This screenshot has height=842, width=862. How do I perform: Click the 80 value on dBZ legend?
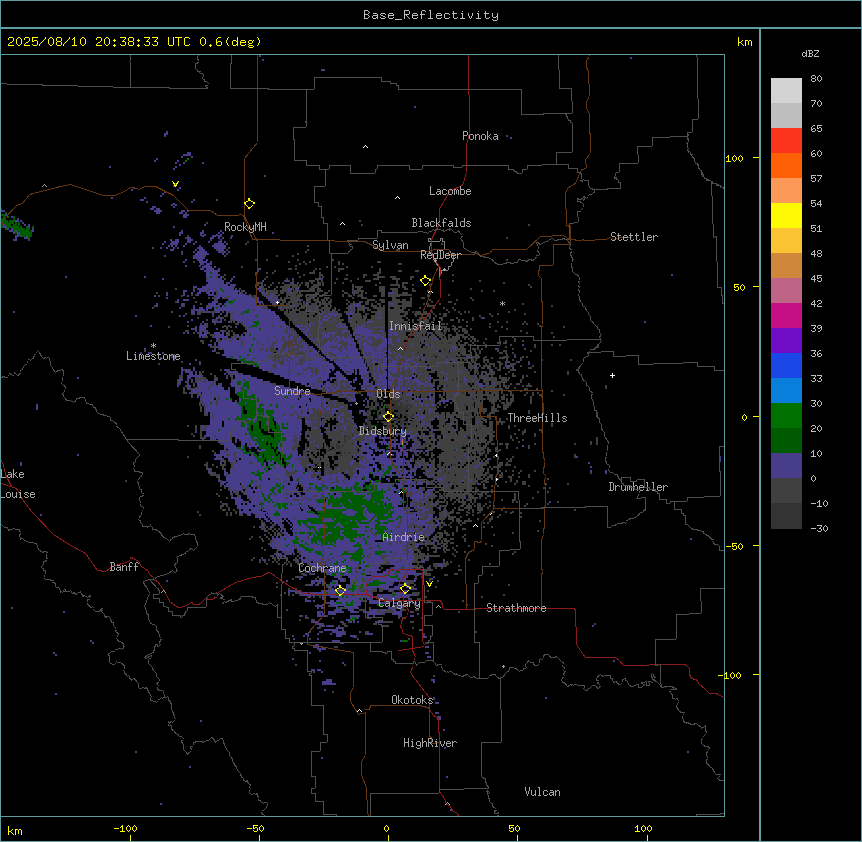coord(816,79)
